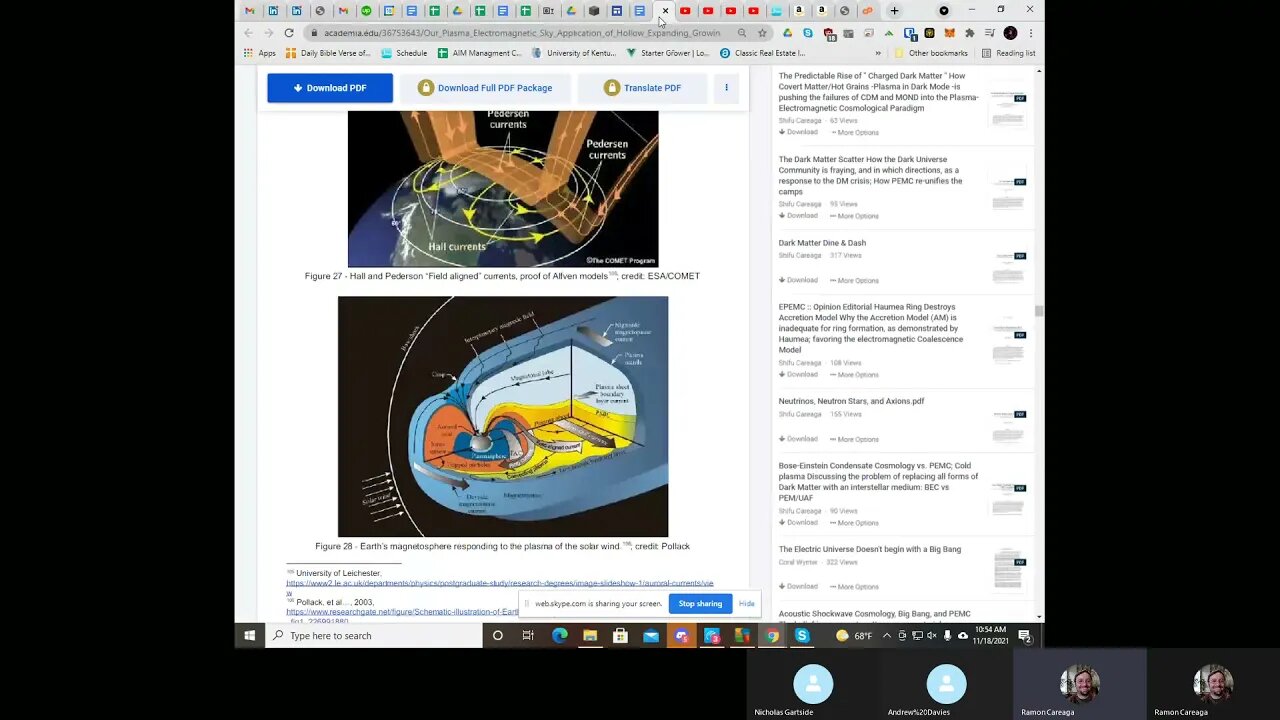
Task: Switch to the second YouTube tab
Action: (x=708, y=11)
